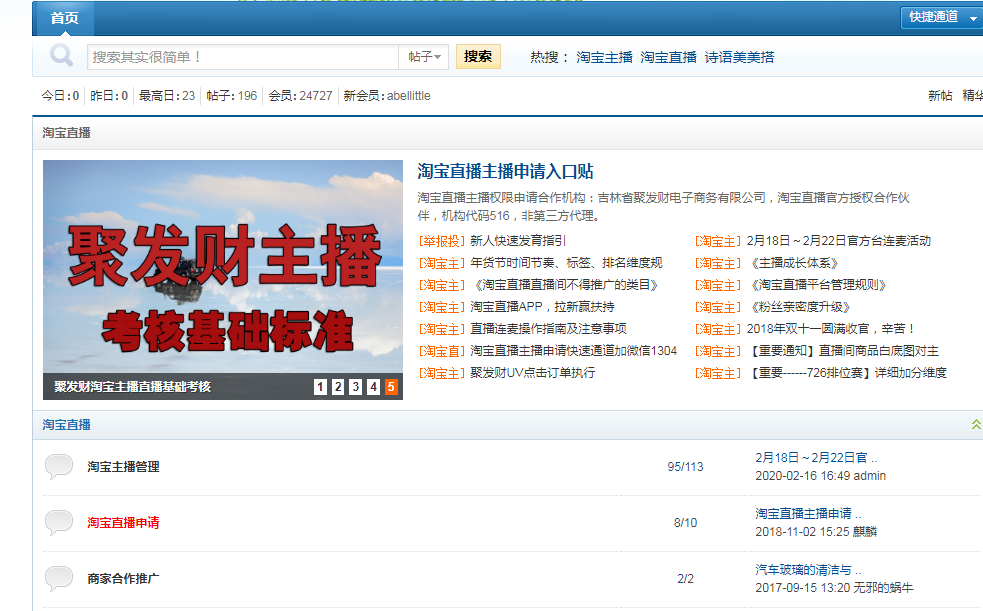Focus the 搜索其实很简单 search field

pyautogui.click(x=243, y=57)
